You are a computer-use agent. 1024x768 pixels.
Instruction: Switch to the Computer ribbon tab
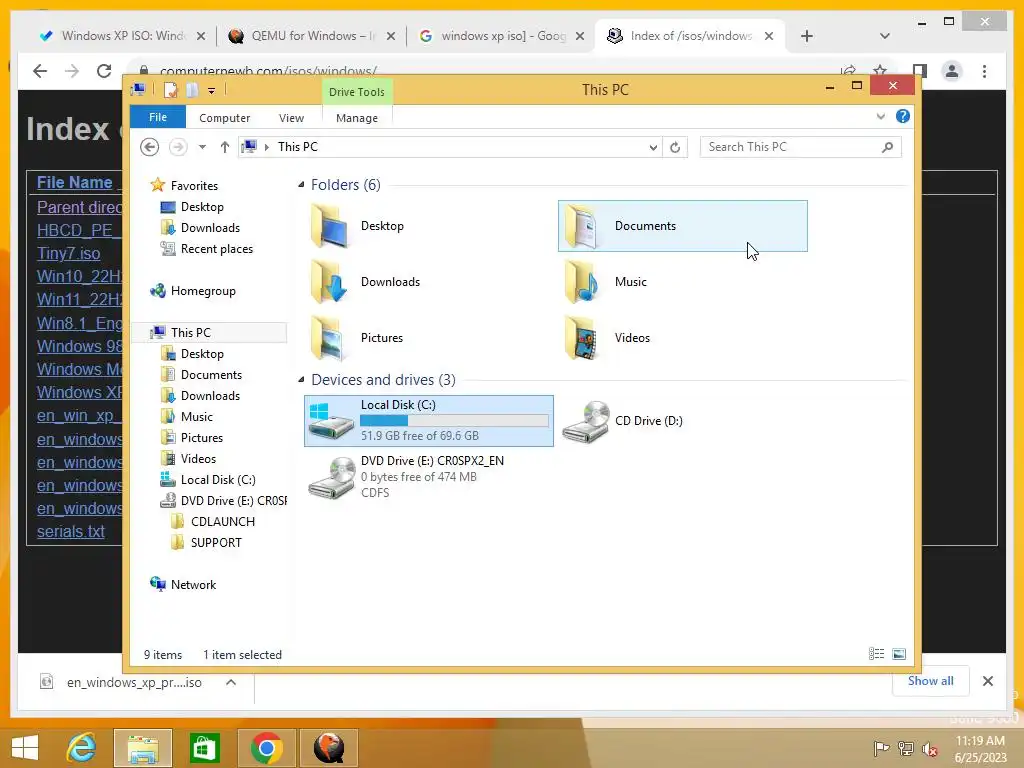click(225, 118)
